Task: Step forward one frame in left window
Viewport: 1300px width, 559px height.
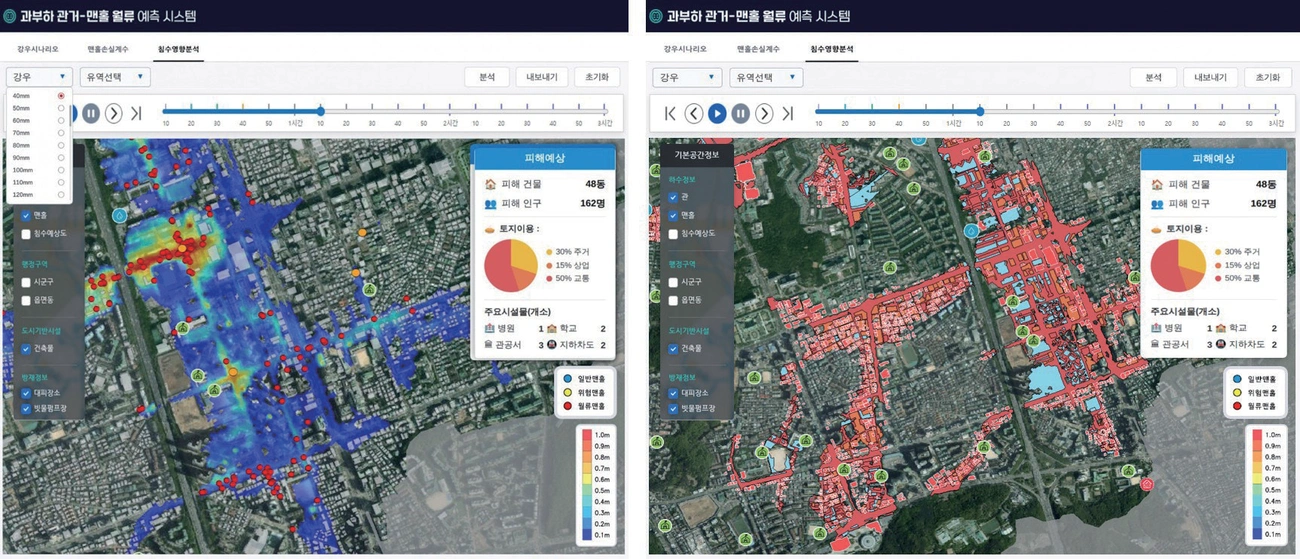Action: point(114,113)
